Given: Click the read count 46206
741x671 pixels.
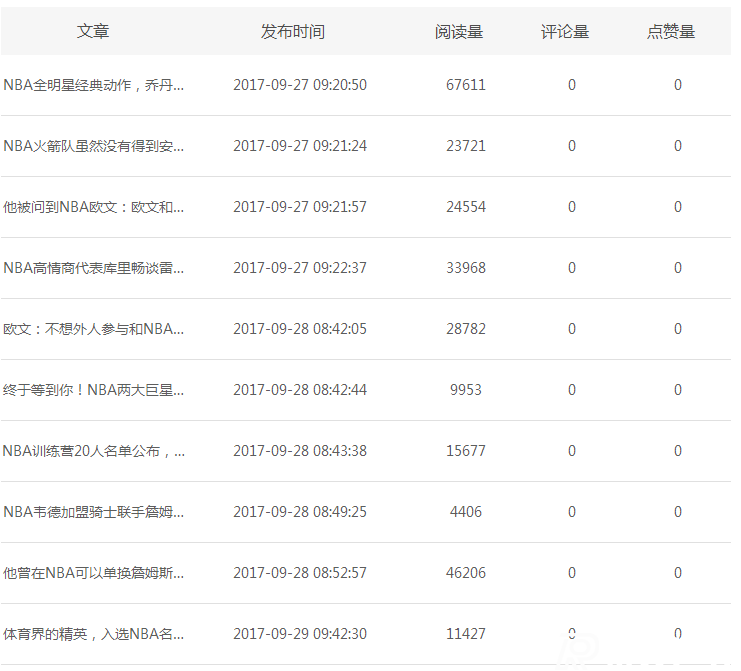Looking at the screenshot, I should [466, 573].
